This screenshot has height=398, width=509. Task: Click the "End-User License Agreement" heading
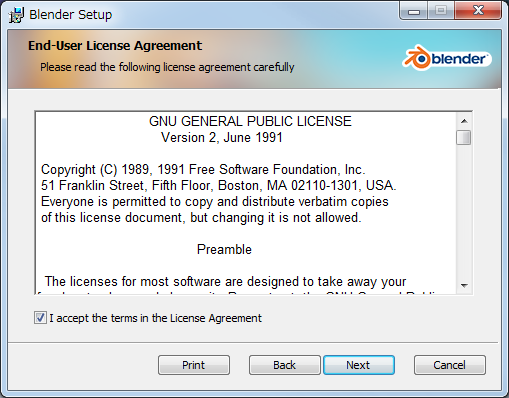pos(115,46)
